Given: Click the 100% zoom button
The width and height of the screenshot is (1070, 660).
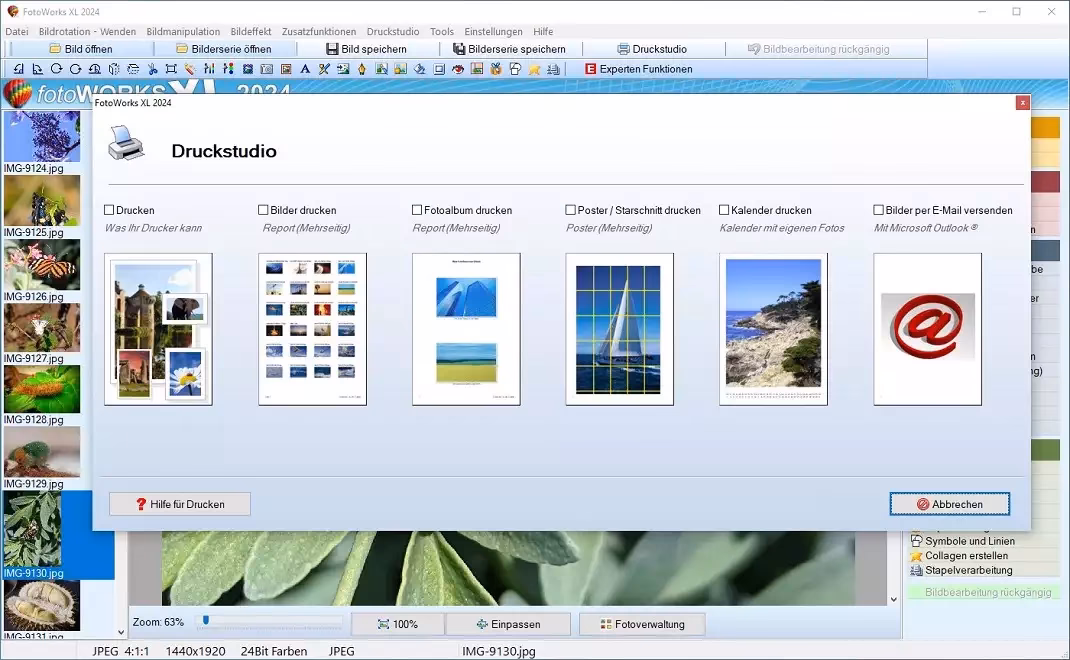Looking at the screenshot, I should point(397,624).
